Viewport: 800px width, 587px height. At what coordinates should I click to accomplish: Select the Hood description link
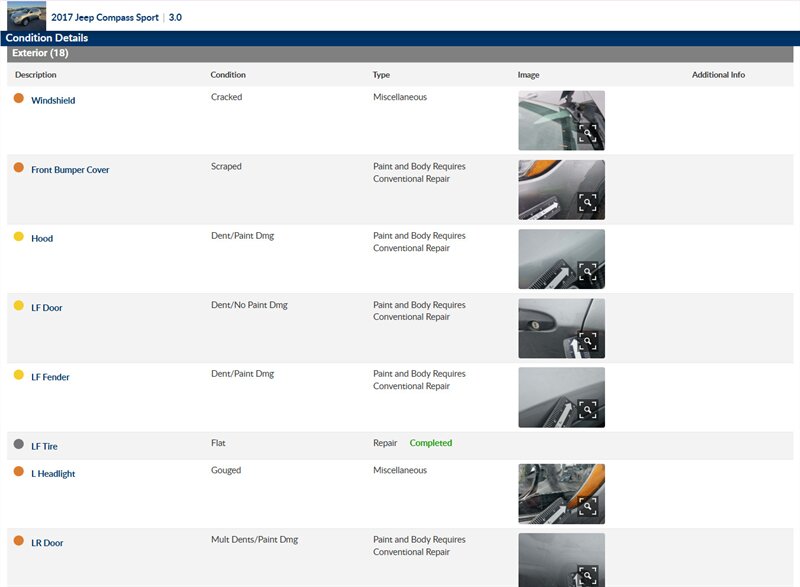click(x=42, y=239)
